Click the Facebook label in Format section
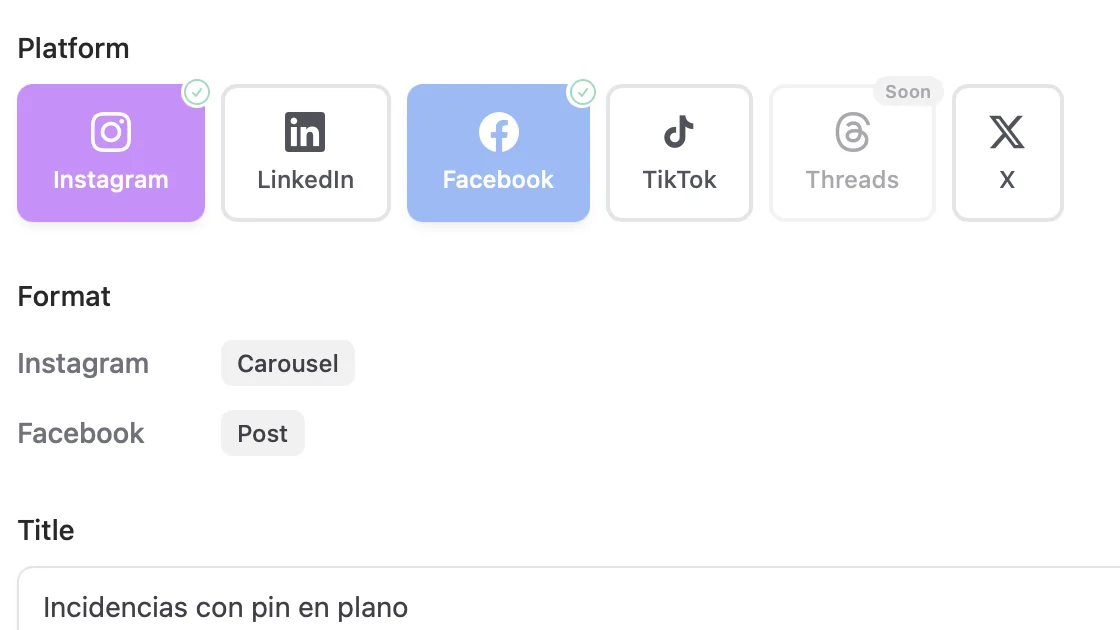1120x630 pixels. 81,433
